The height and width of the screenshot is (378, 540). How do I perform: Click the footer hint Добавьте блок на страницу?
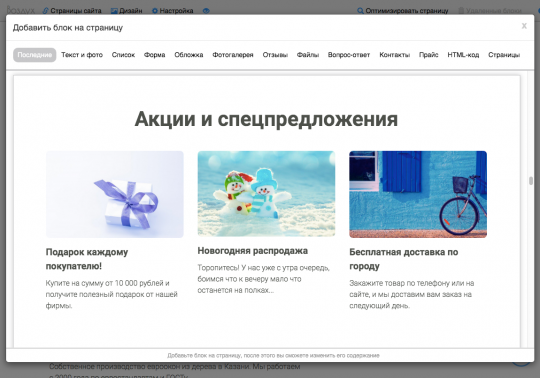pyautogui.click(x=273, y=355)
